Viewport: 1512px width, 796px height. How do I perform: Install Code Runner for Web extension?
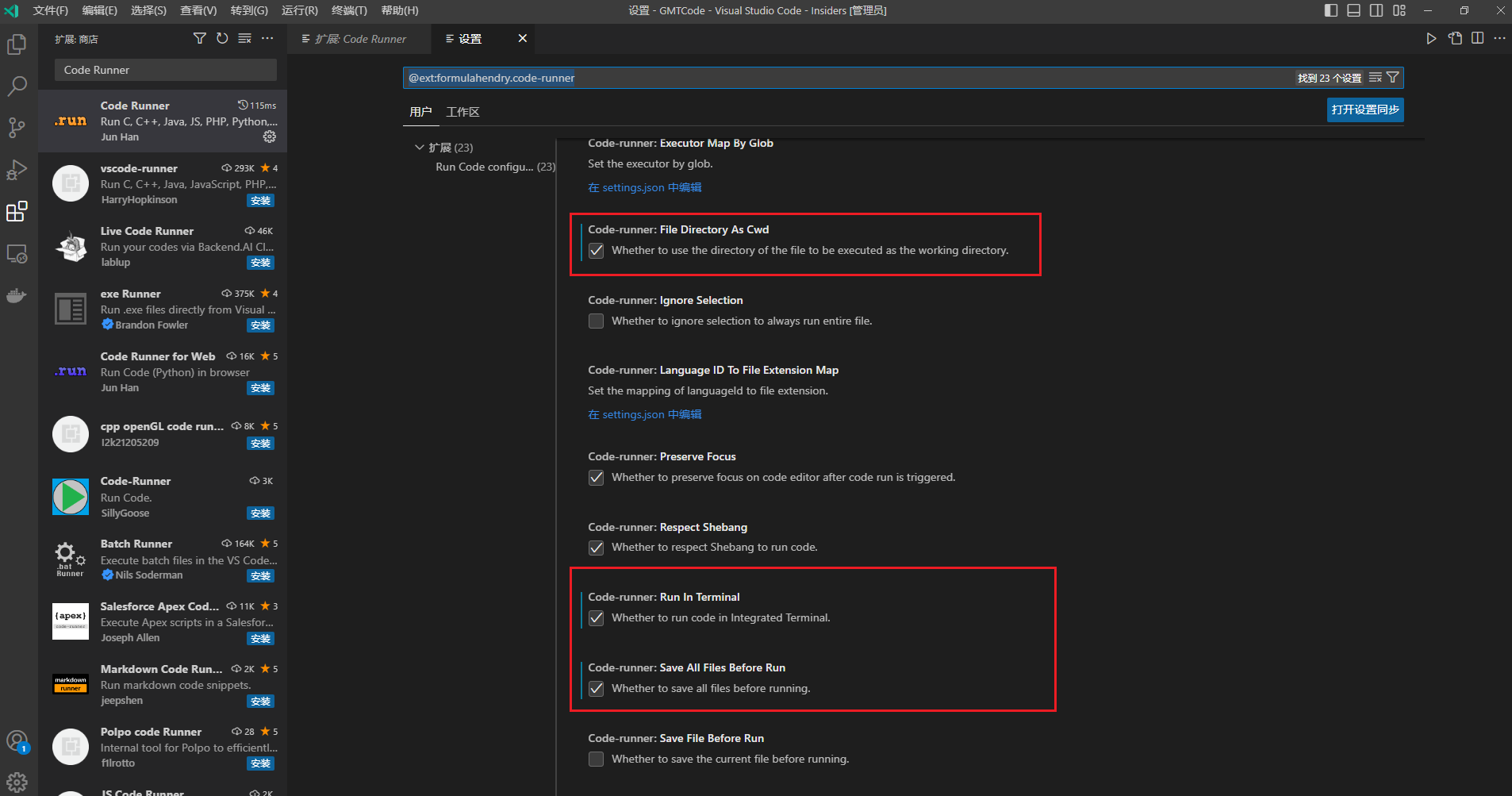tap(260, 388)
